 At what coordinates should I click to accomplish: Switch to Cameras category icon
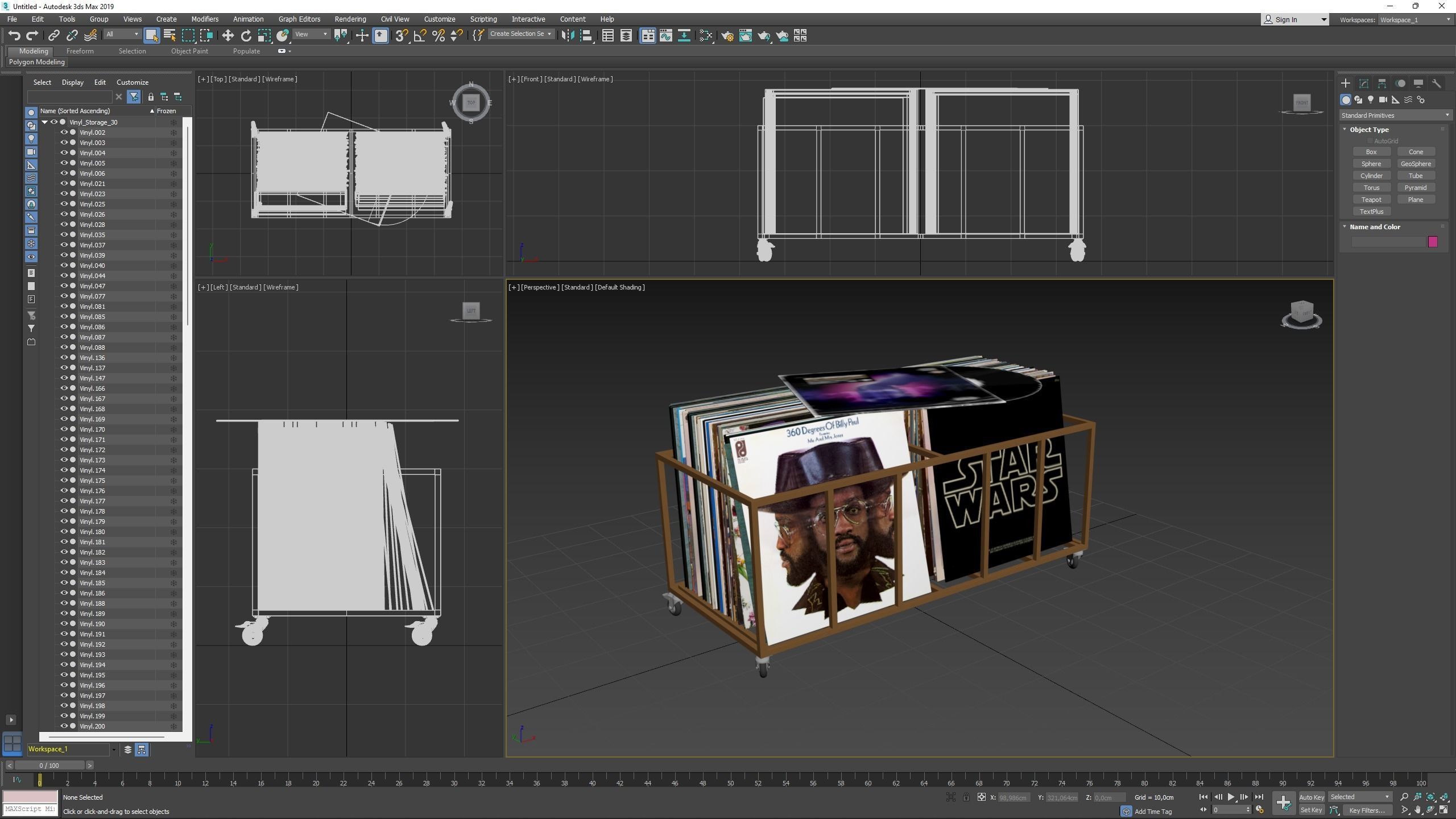coord(1383,100)
